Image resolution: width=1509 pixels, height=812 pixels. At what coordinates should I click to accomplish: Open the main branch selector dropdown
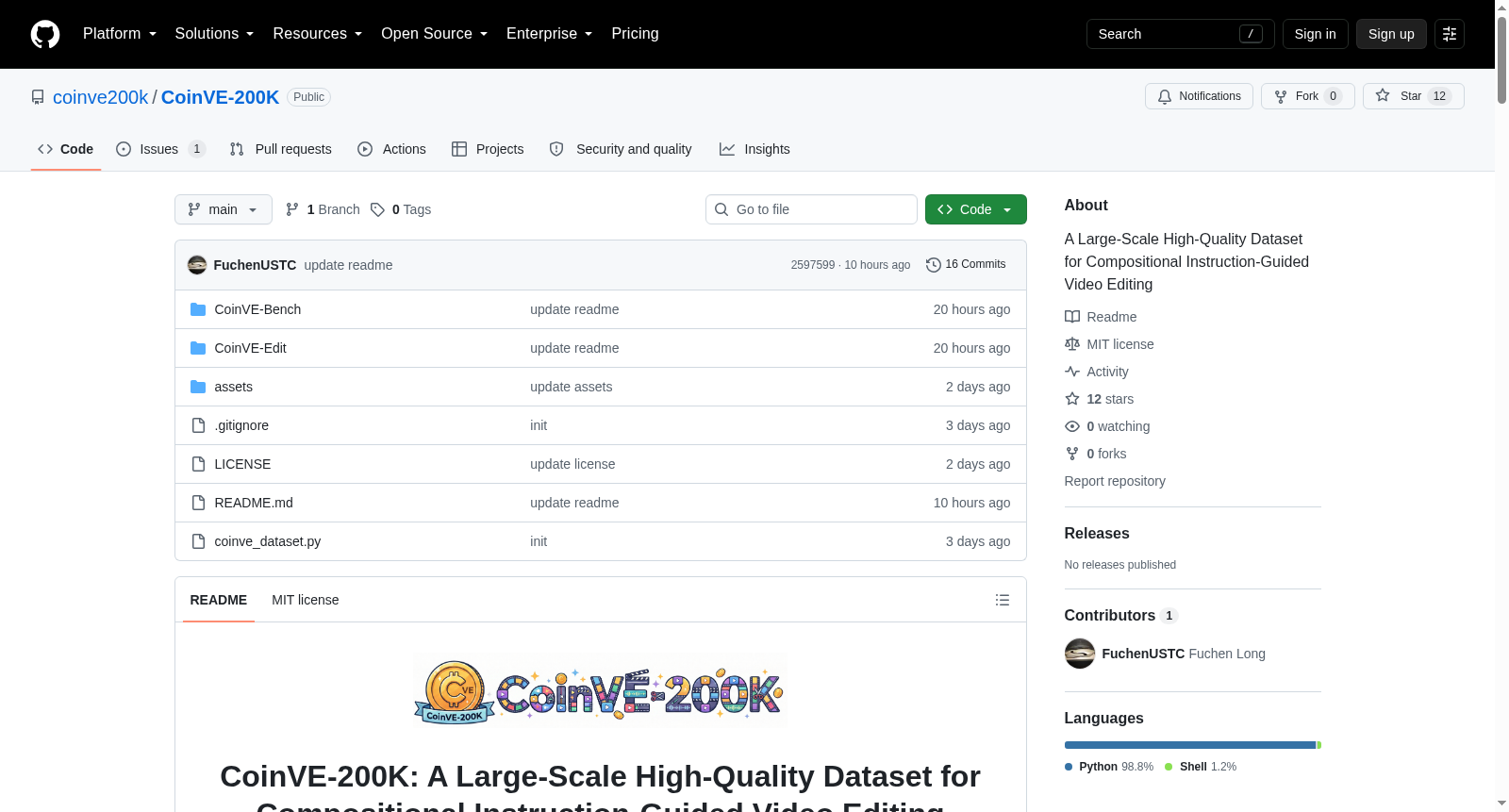tap(224, 209)
